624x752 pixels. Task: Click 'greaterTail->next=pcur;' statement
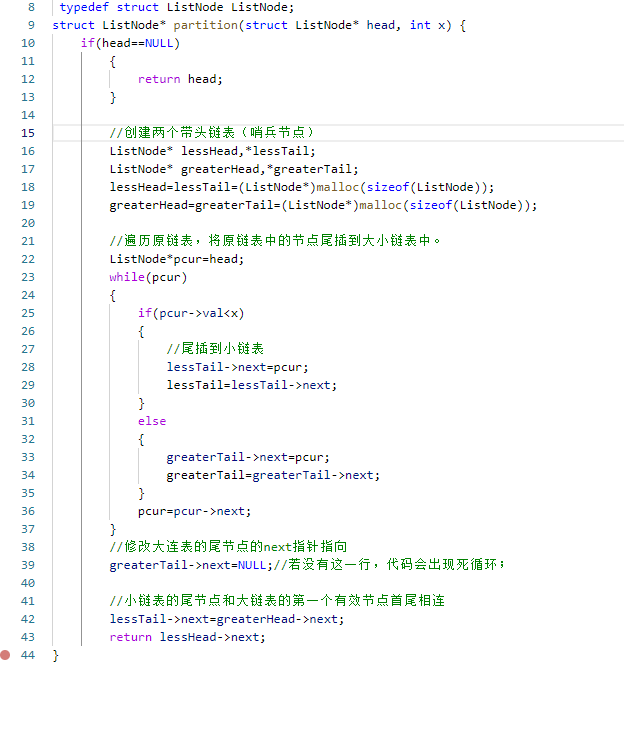pyautogui.click(x=248, y=457)
